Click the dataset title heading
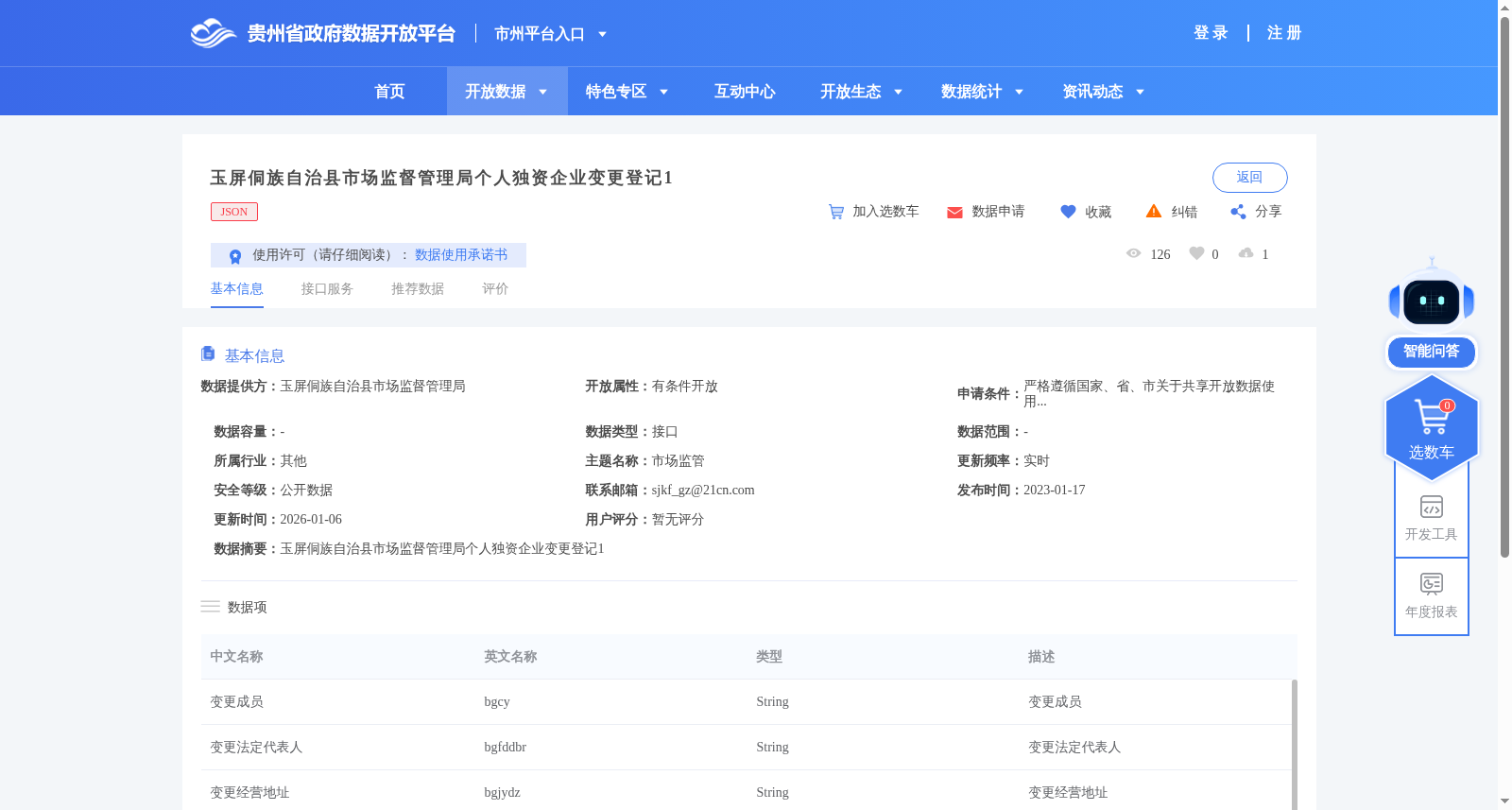The image size is (1512, 810). (441, 178)
